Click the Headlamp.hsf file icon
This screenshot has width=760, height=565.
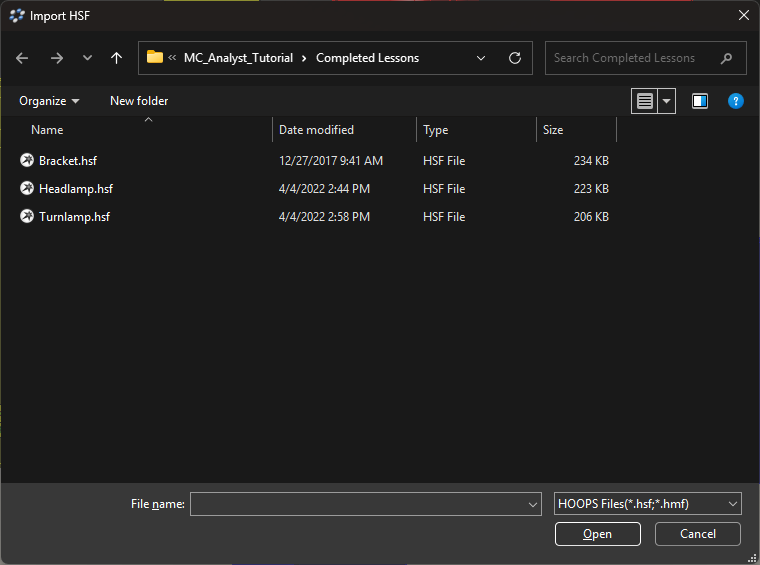pyautogui.click(x=27, y=188)
